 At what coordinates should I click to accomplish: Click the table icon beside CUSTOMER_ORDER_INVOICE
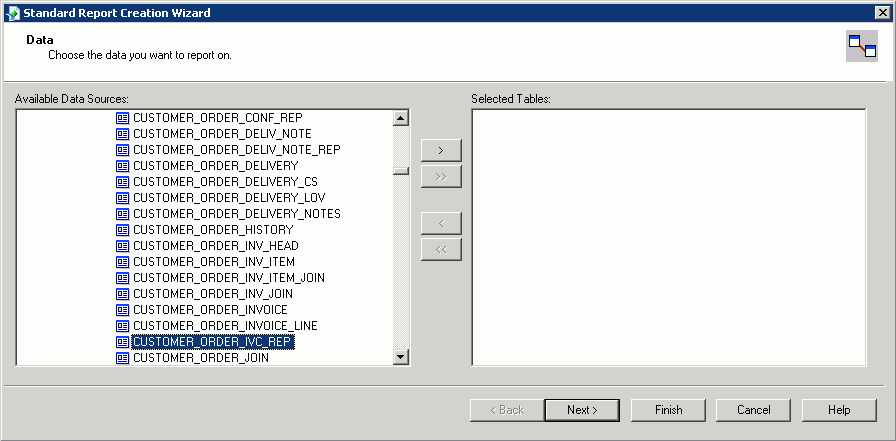point(123,310)
